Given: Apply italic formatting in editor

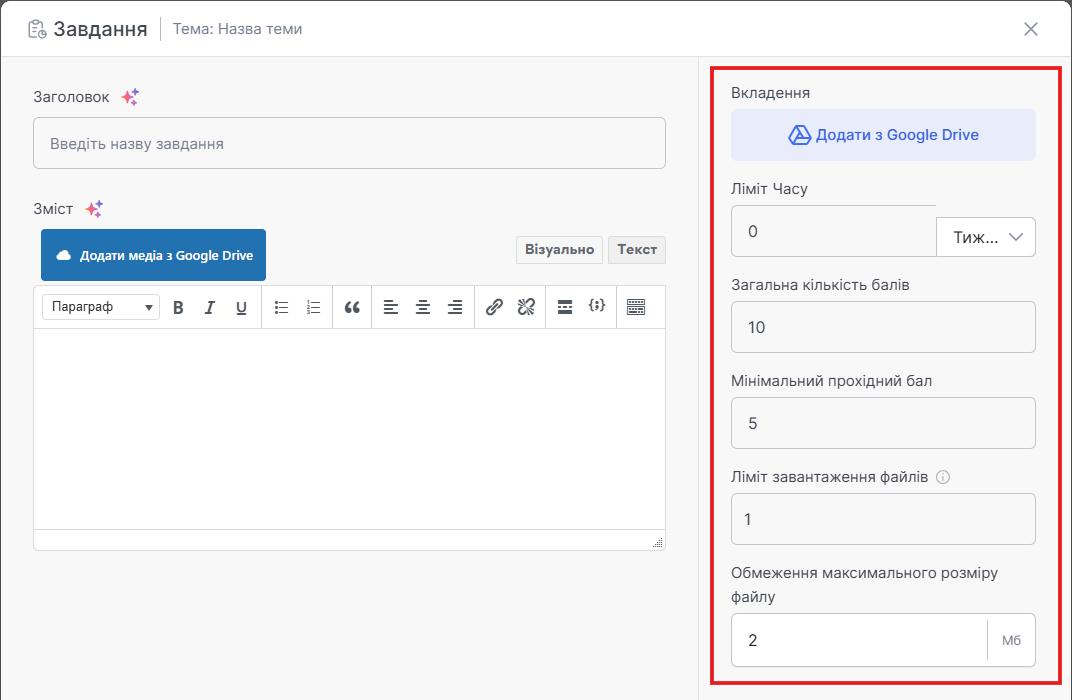Looking at the screenshot, I should point(210,308).
